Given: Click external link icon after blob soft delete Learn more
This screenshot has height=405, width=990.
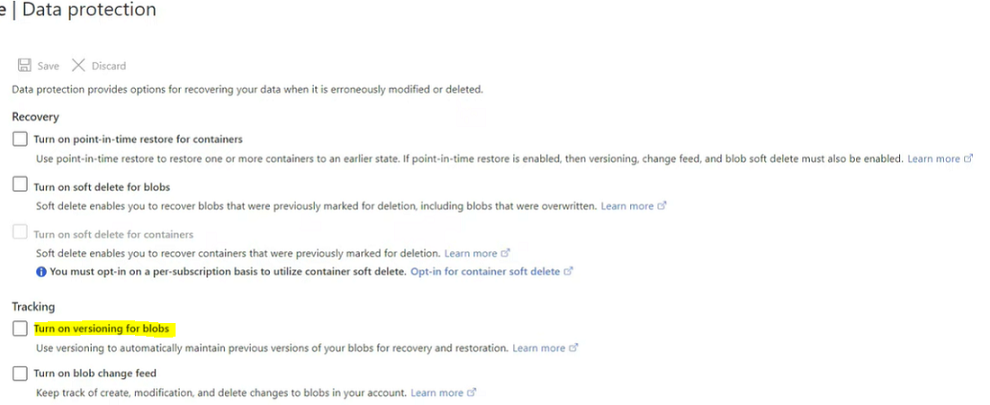Looking at the screenshot, I should pos(662,206).
